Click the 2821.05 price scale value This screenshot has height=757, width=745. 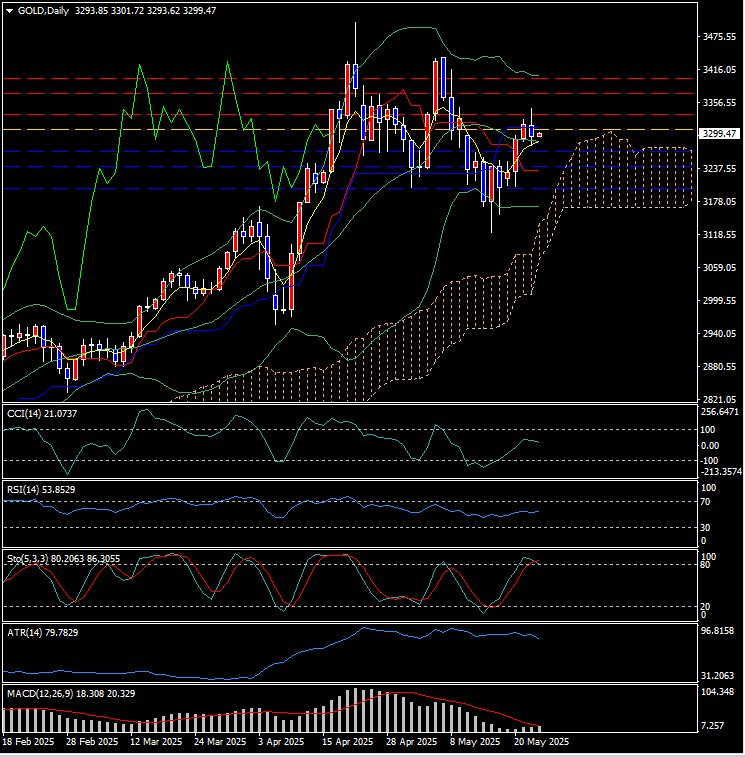pyautogui.click(x=719, y=400)
